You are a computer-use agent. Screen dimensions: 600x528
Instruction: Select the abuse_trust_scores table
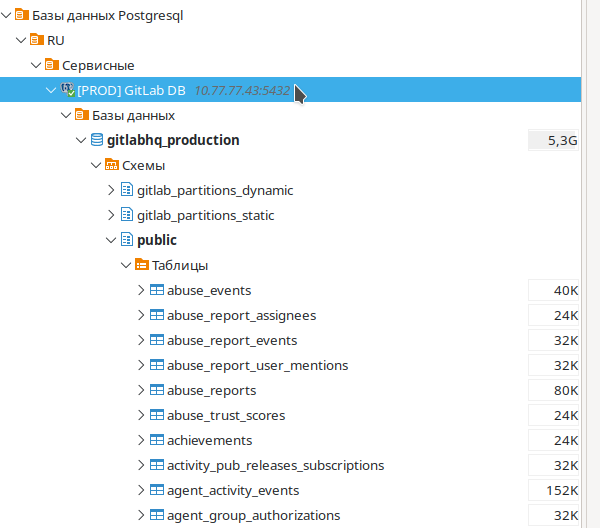point(226,415)
